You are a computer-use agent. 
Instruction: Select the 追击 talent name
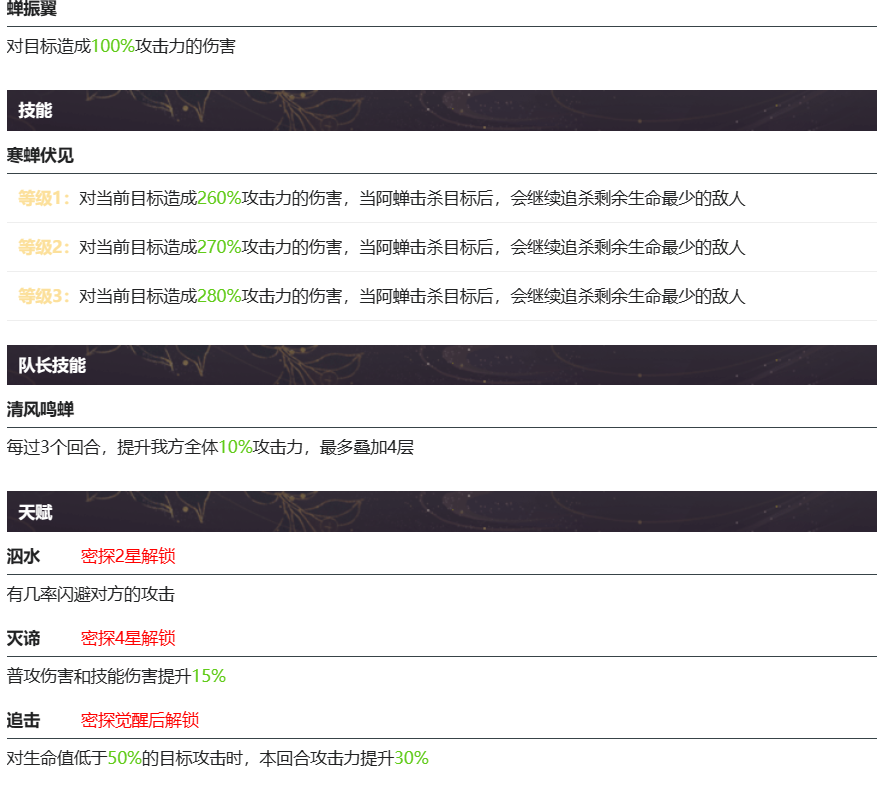pos(24,720)
